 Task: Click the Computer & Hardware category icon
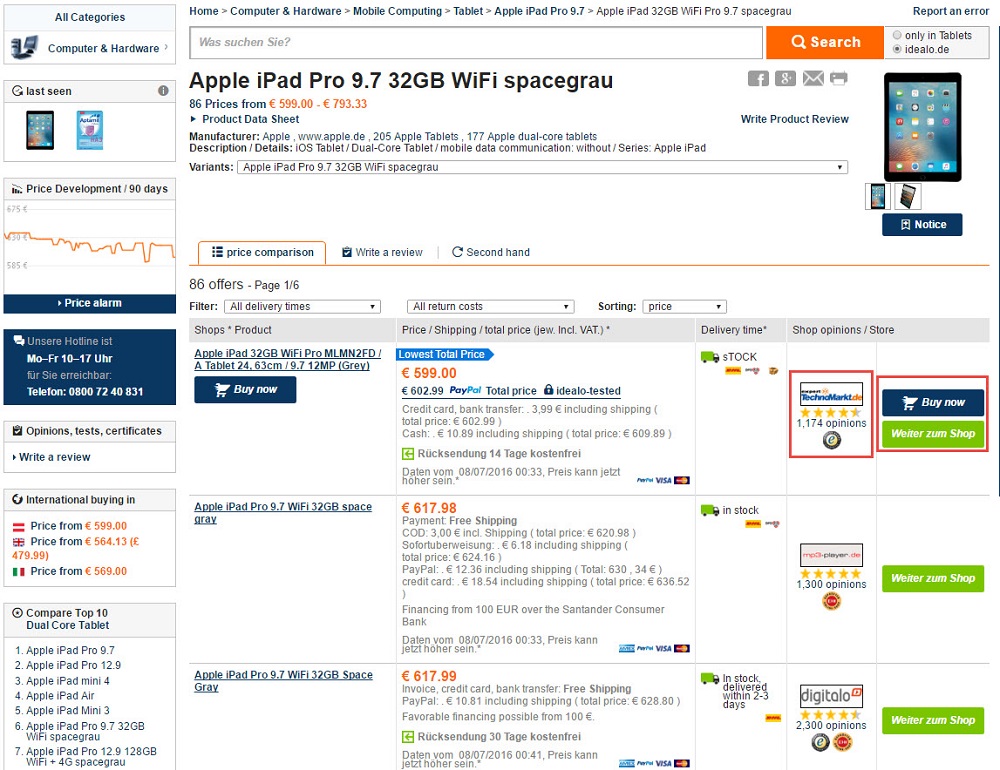click(25, 48)
